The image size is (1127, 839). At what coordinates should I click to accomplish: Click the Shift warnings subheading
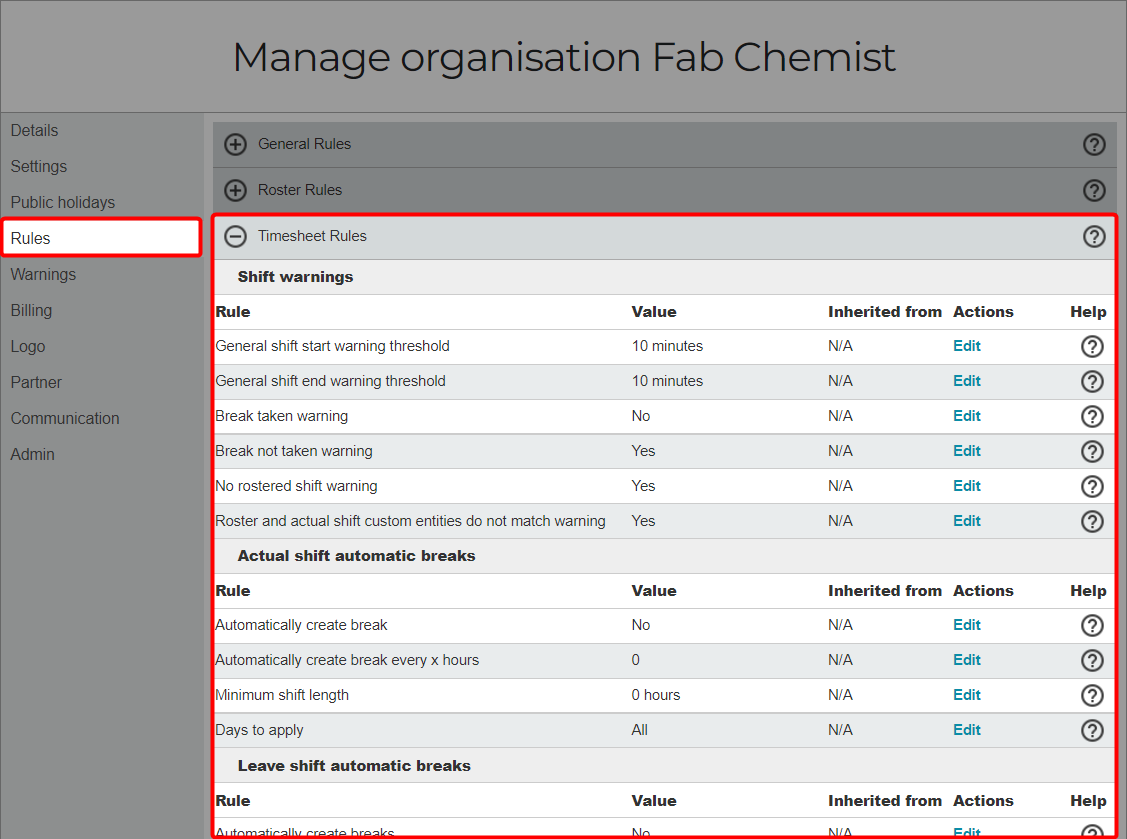click(x=295, y=277)
